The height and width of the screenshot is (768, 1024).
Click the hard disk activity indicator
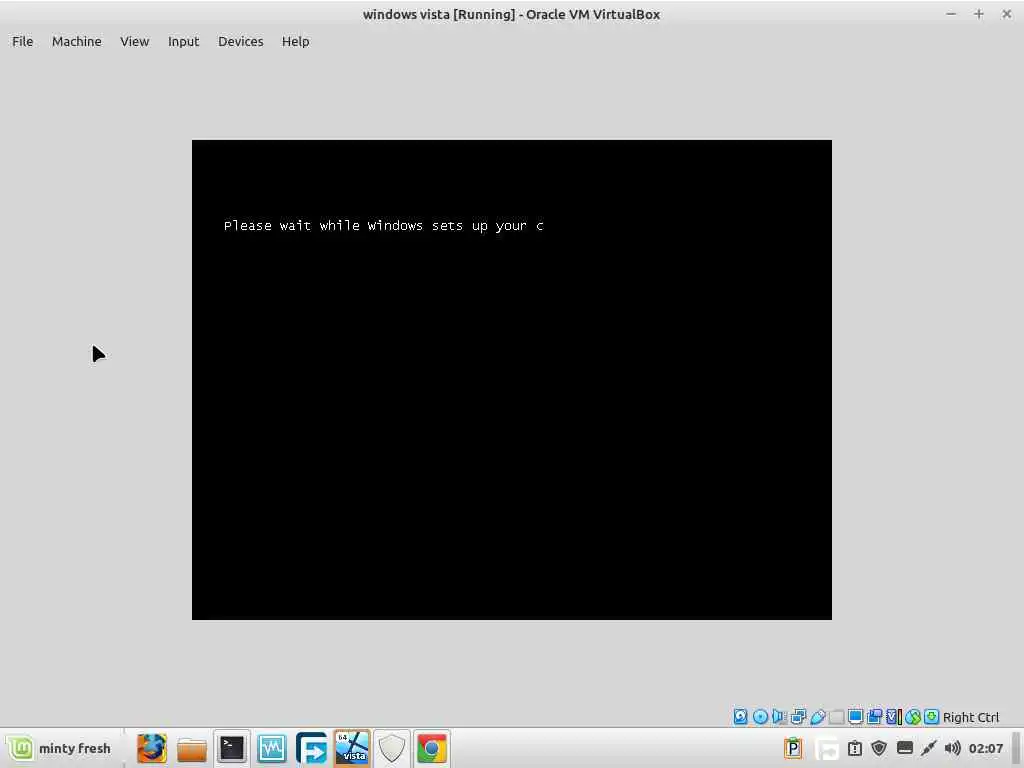pos(740,716)
